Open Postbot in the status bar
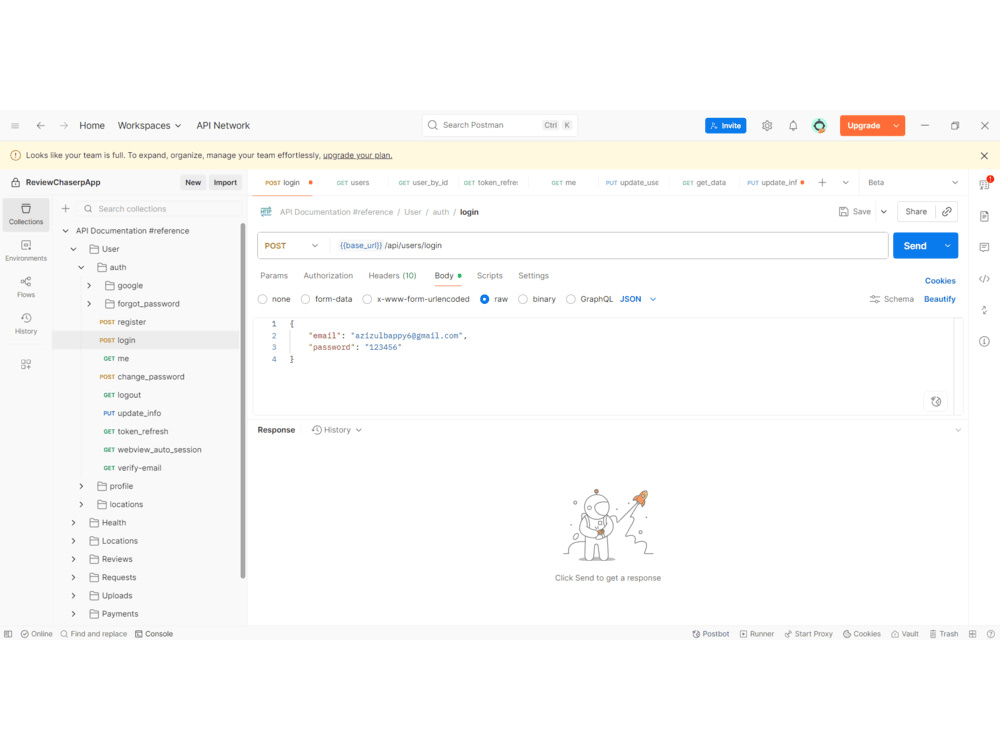 coord(710,634)
